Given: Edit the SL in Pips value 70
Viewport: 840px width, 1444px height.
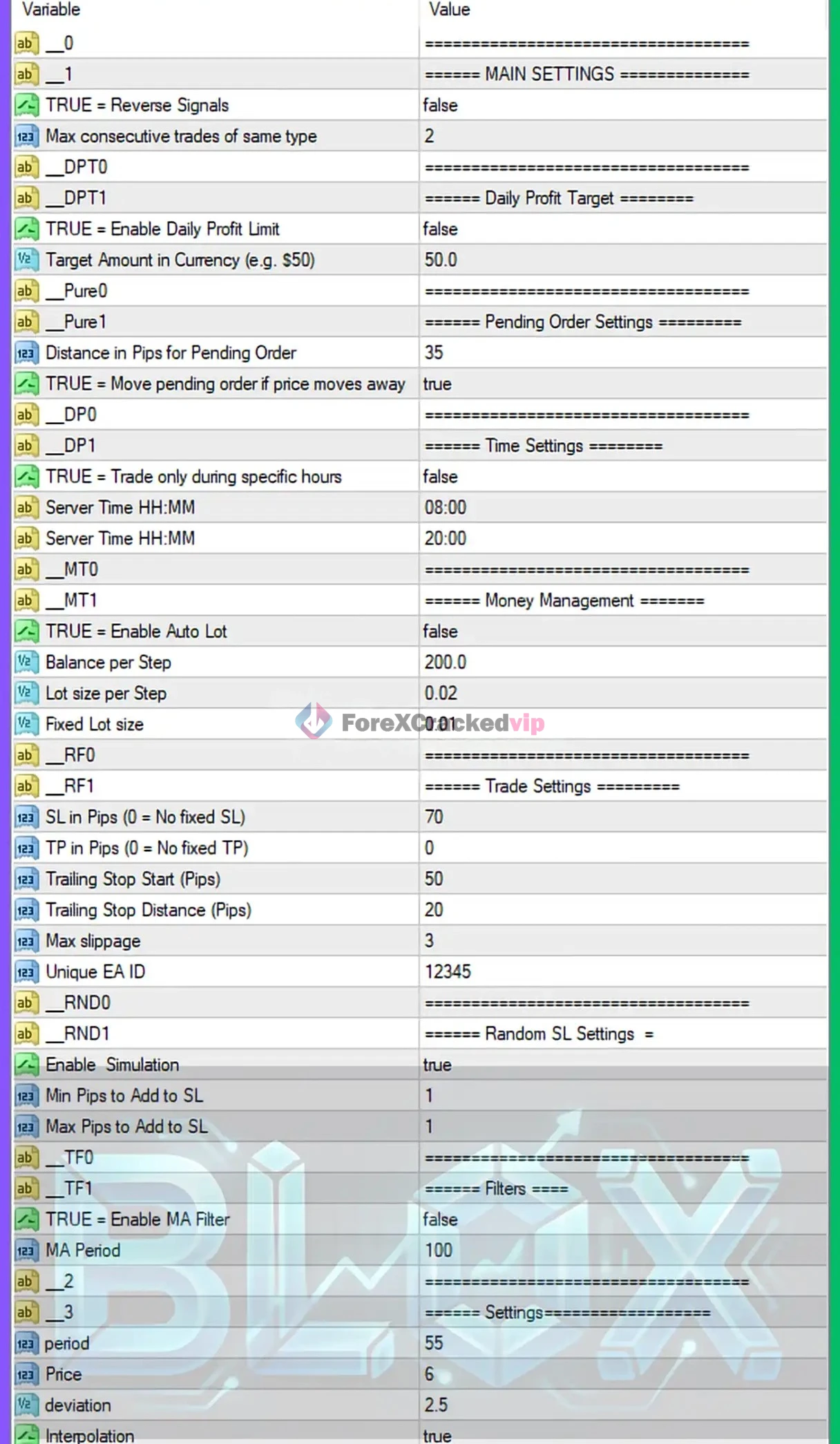Looking at the screenshot, I should point(435,817).
